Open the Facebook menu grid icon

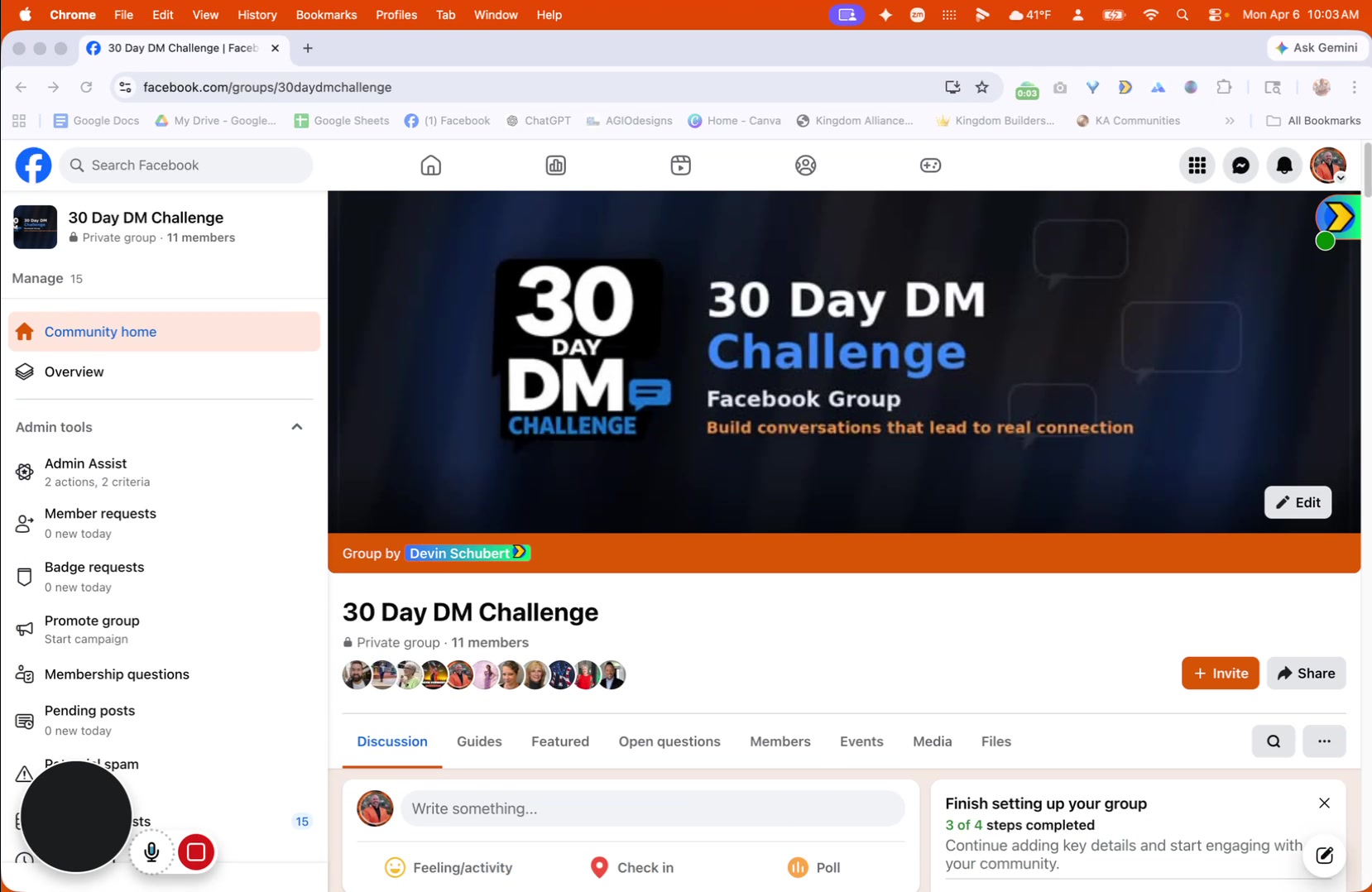point(1197,165)
